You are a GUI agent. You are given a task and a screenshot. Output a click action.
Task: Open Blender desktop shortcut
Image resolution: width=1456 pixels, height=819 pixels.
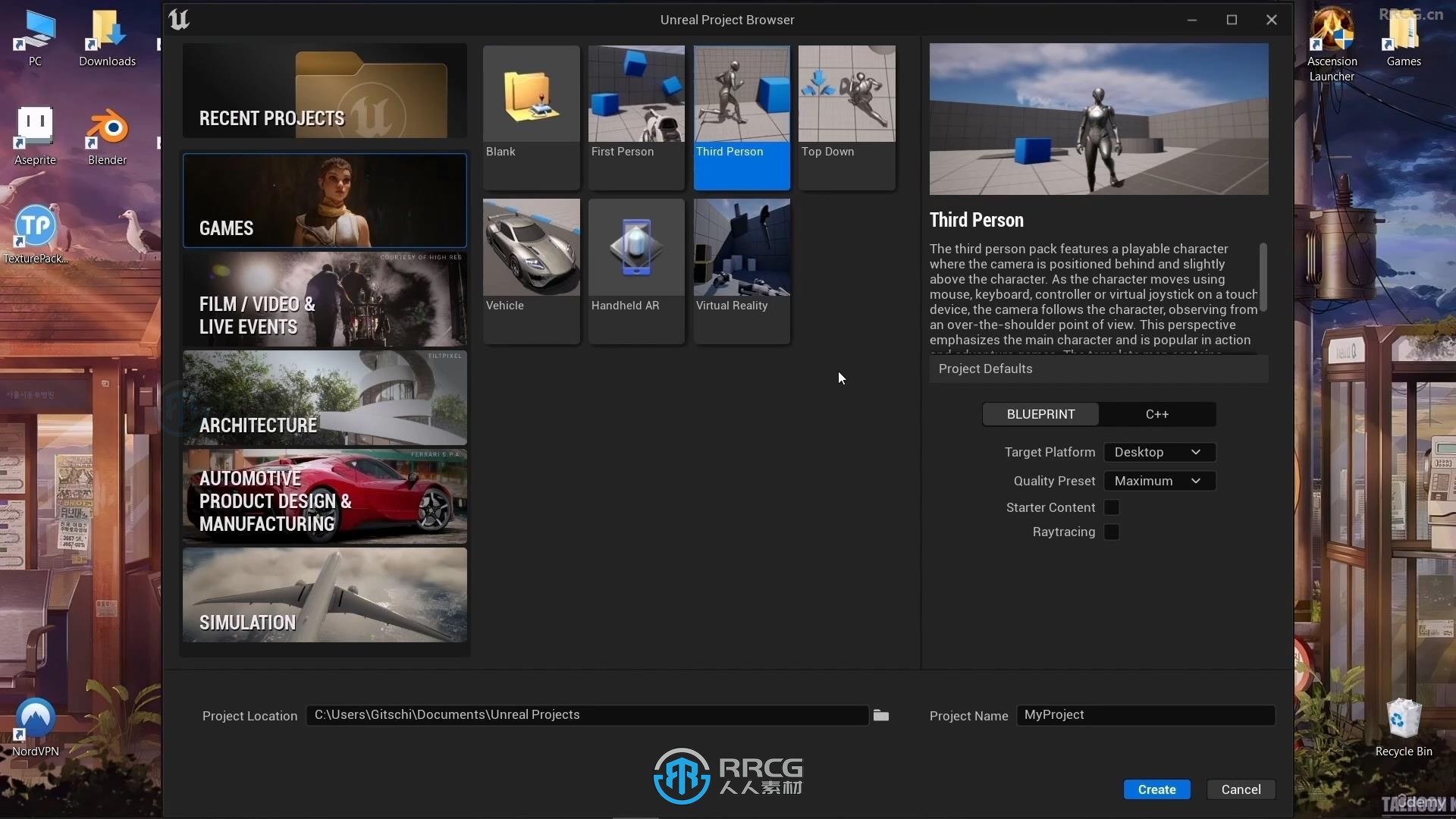click(107, 136)
